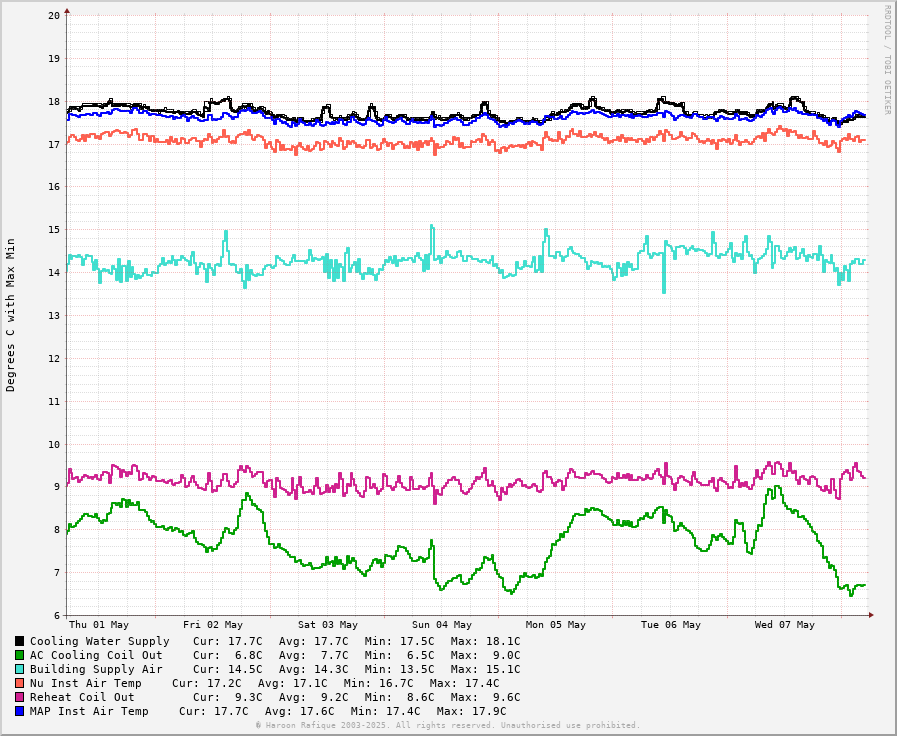Click the blue MAP Inst Air Temp swatch

point(19,711)
